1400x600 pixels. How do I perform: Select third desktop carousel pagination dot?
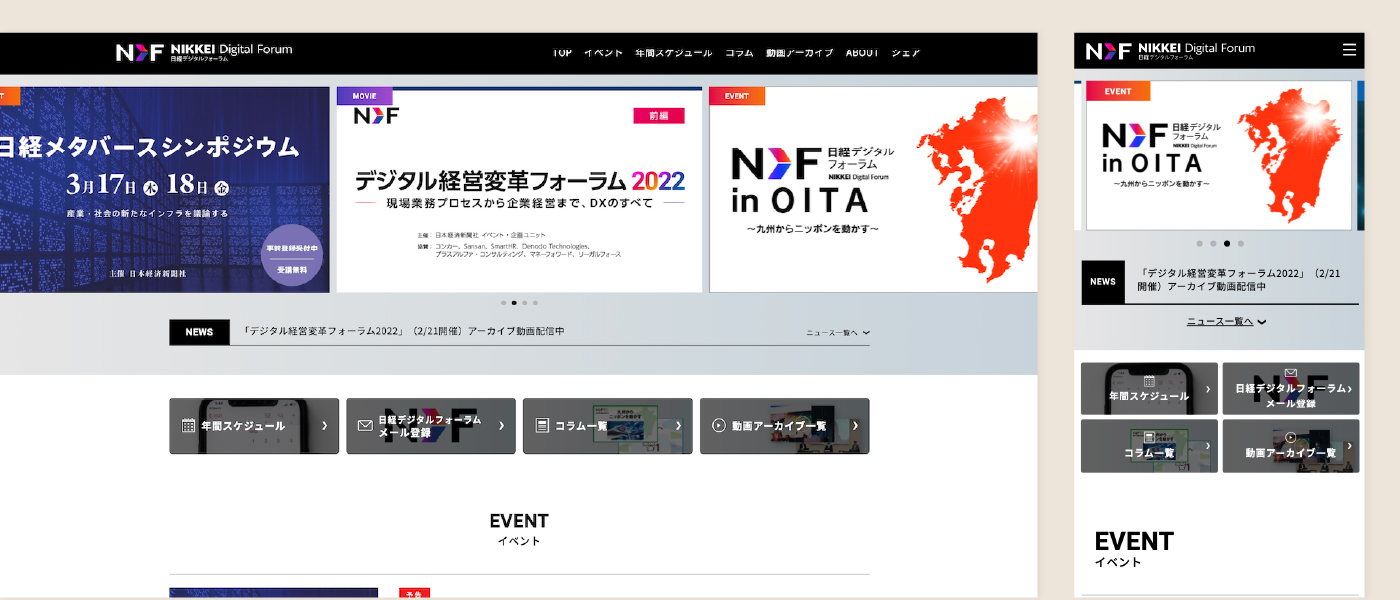pyautogui.click(x=525, y=302)
